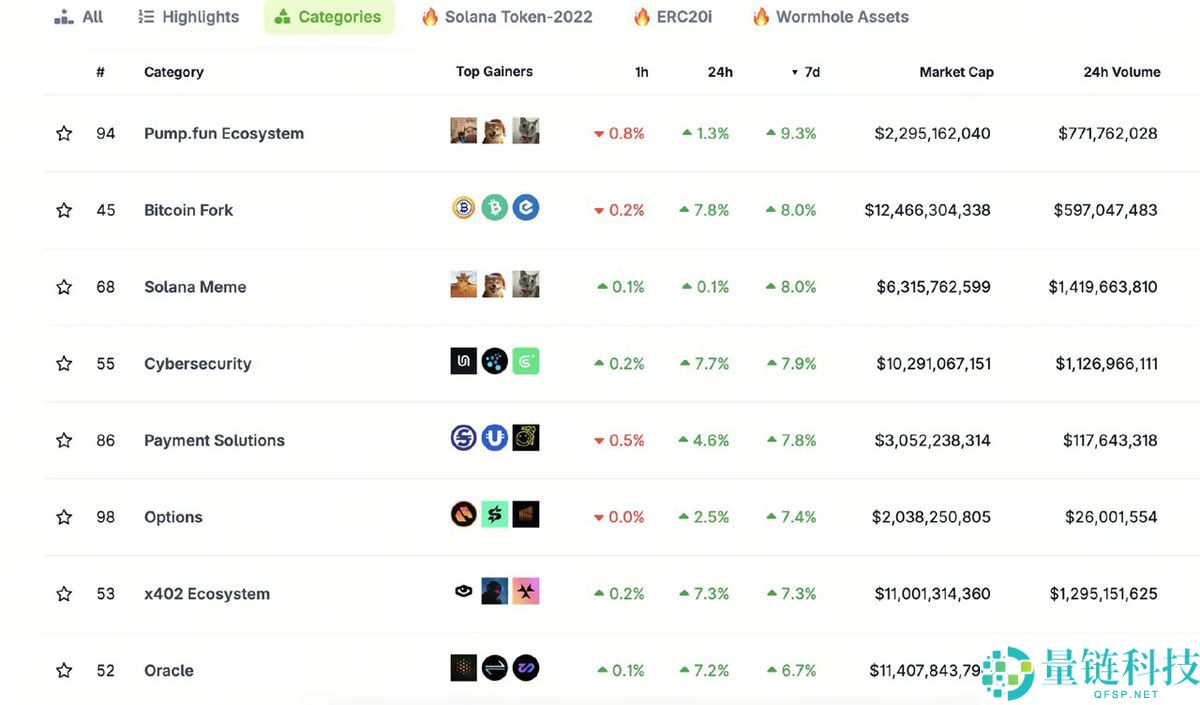Viewport: 1200px width, 705px height.
Task: Sort the table by 7d column
Action: click(811, 72)
